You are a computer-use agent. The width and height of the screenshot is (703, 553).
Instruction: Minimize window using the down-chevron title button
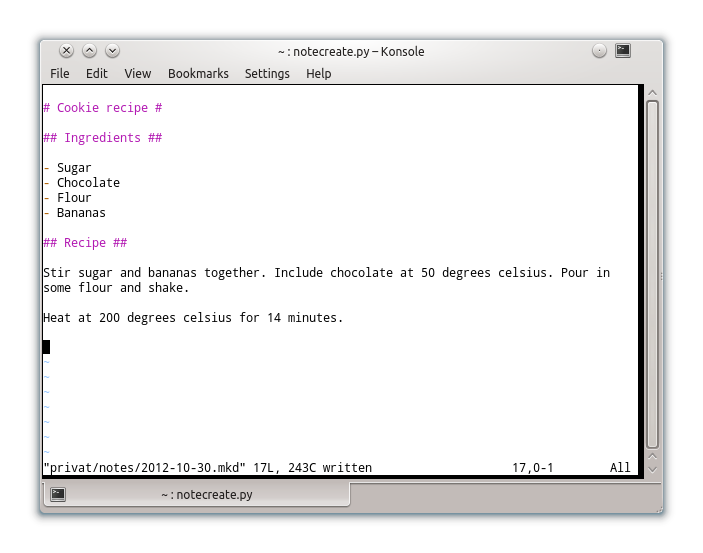pyautogui.click(x=113, y=51)
